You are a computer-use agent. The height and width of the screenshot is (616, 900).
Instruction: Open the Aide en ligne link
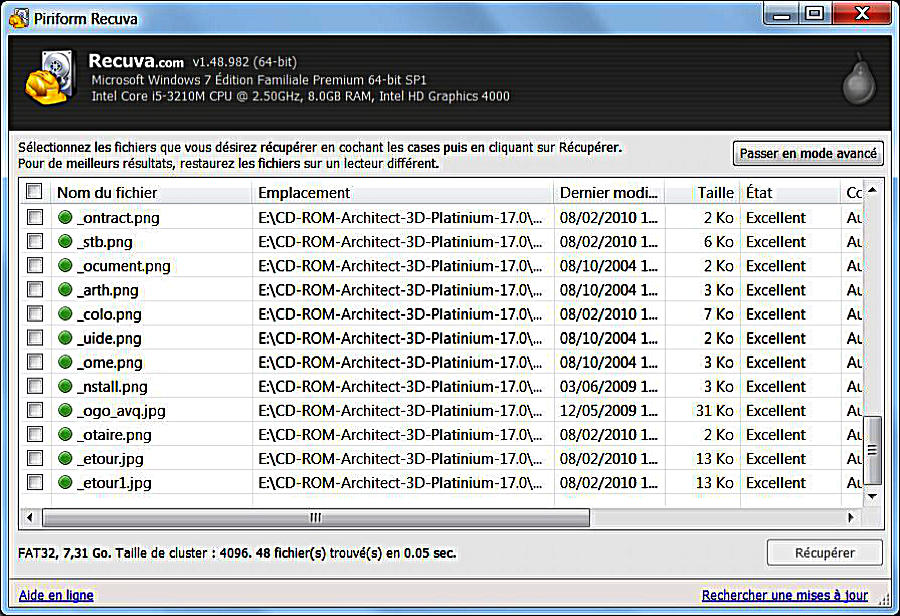tap(56, 595)
